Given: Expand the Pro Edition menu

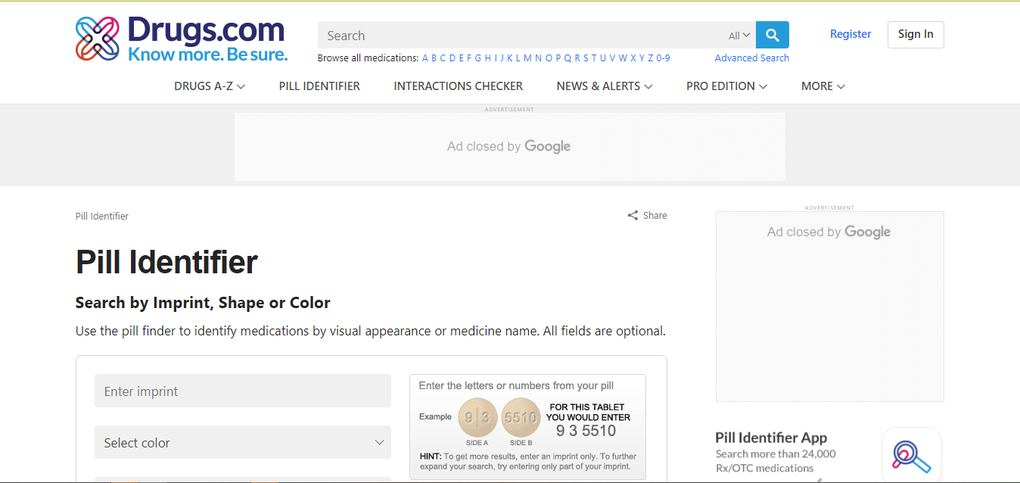Looking at the screenshot, I should (x=727, y=86).
